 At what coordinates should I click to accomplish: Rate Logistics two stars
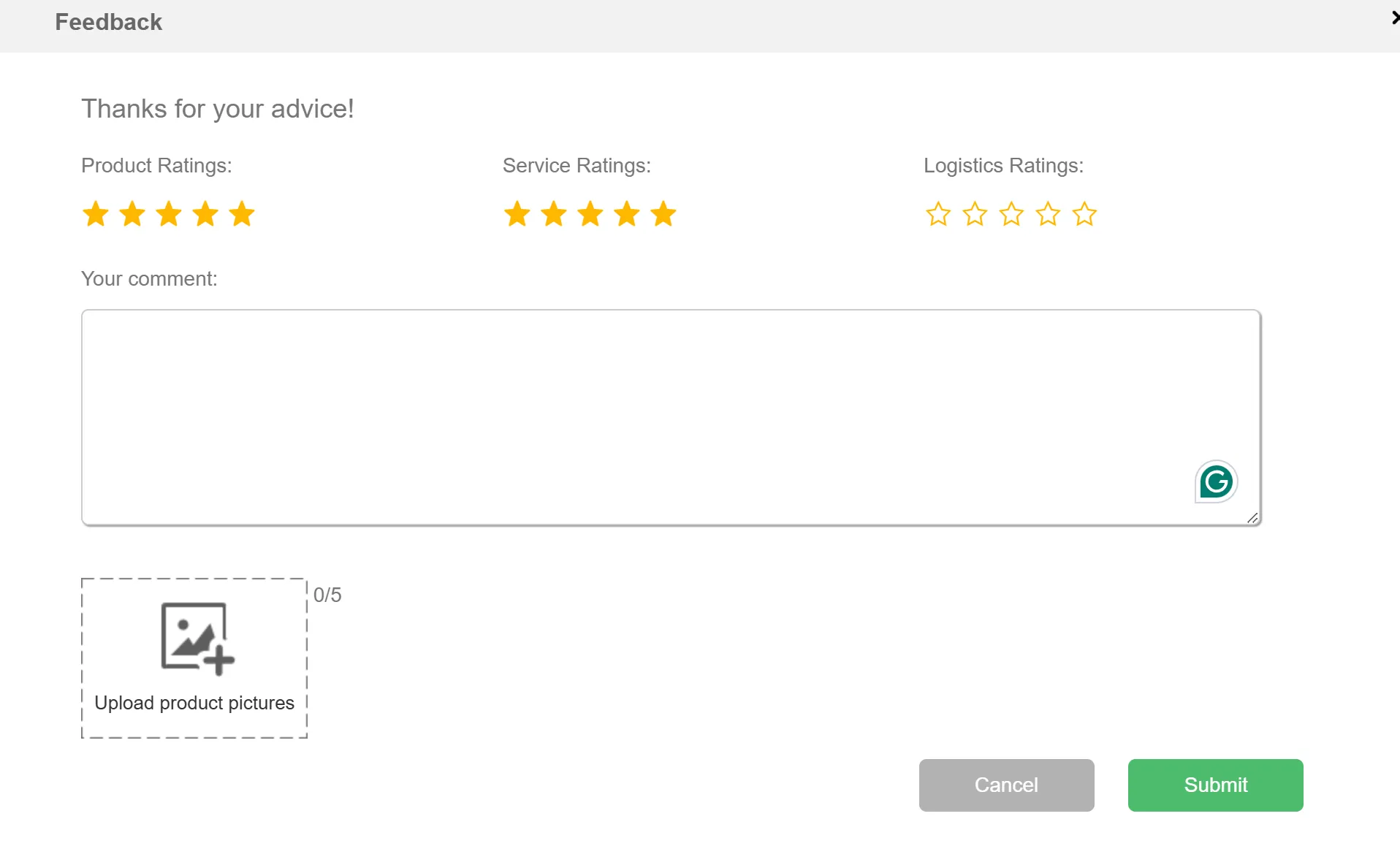[x=975, y=215]
